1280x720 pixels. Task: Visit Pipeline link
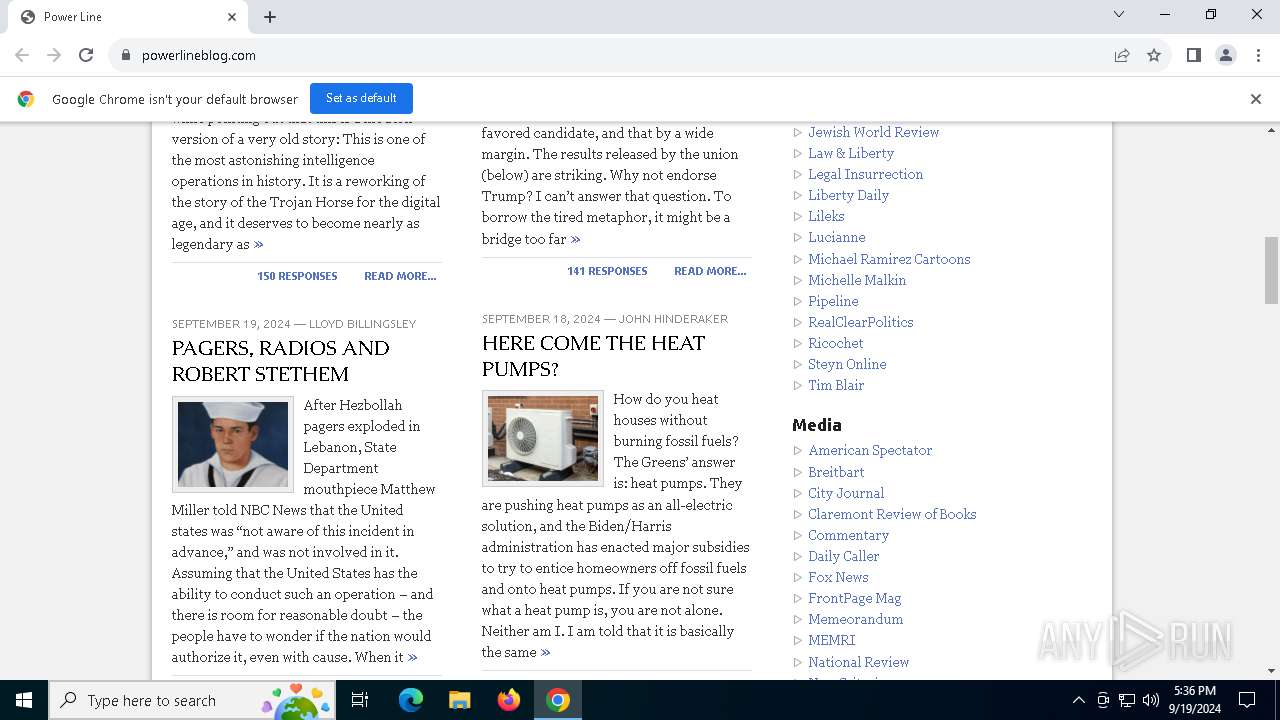[x=833, y=301]
